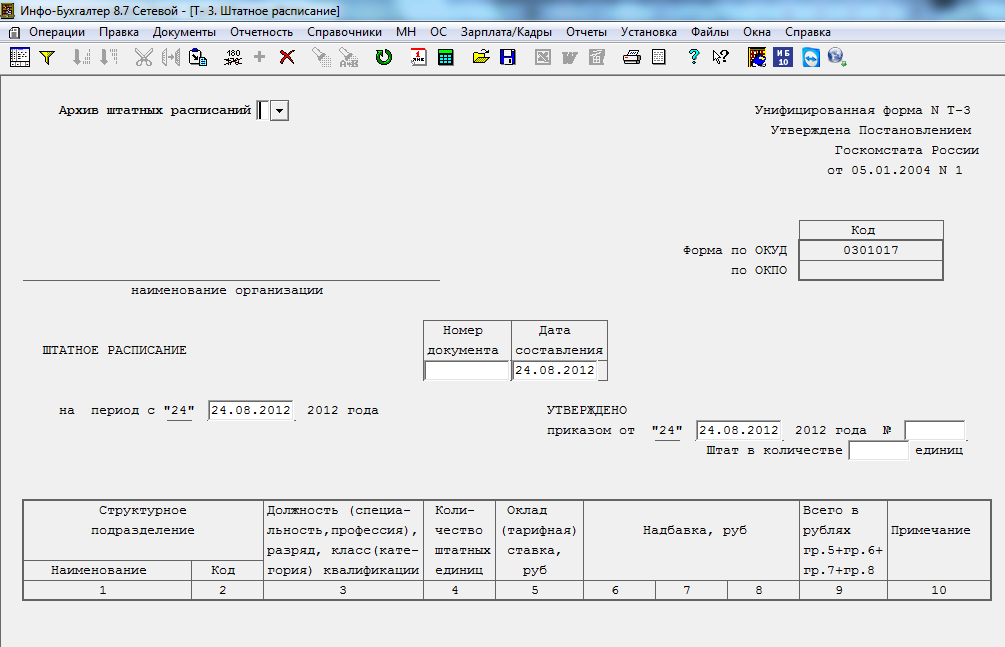The image size is (1005, 647).
Task: Click the cyan question mark help icon
Action: (694, 57)
